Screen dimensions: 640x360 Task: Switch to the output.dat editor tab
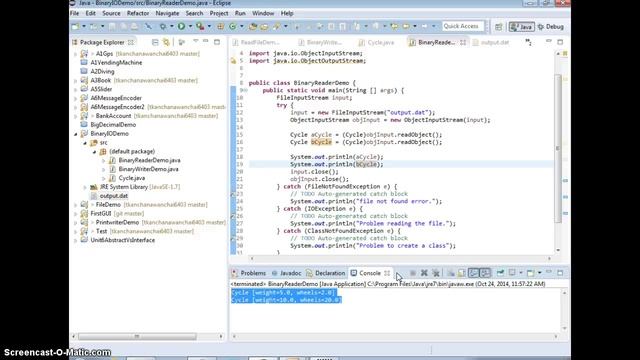coord(491,42)
